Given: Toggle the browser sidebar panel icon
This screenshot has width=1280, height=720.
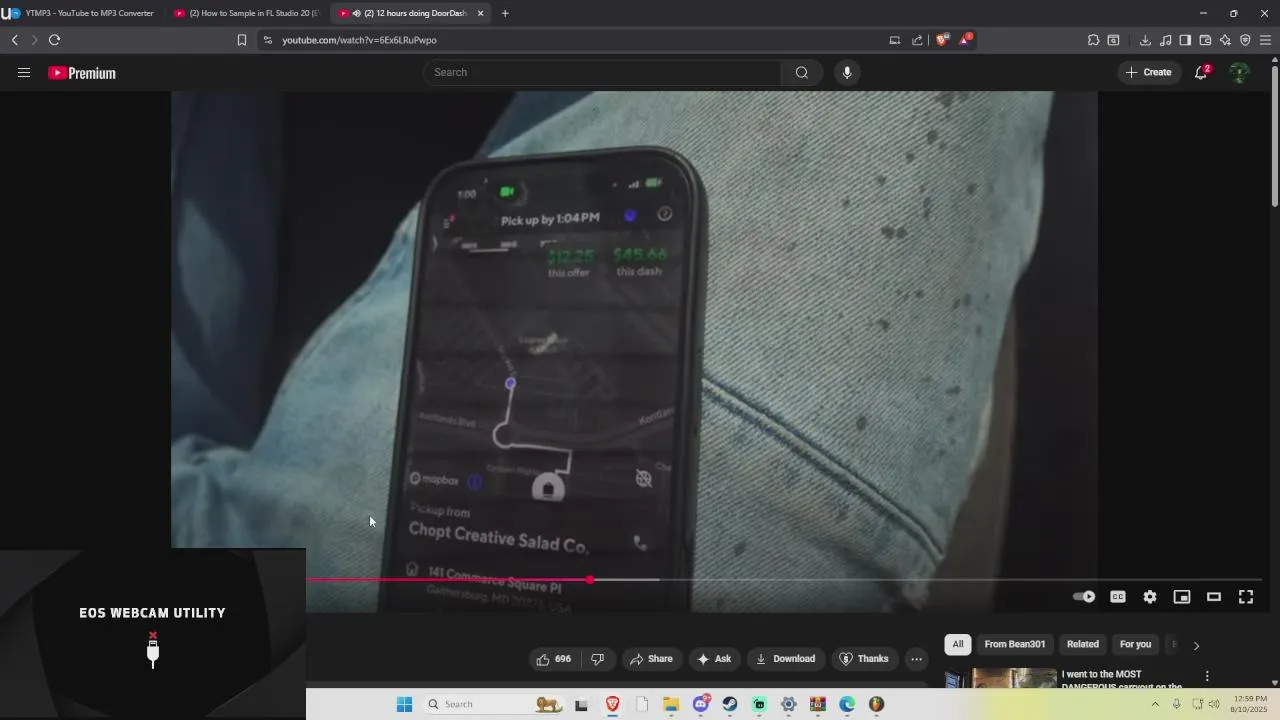Looking at the screenshot, I should click(1185, 40).
